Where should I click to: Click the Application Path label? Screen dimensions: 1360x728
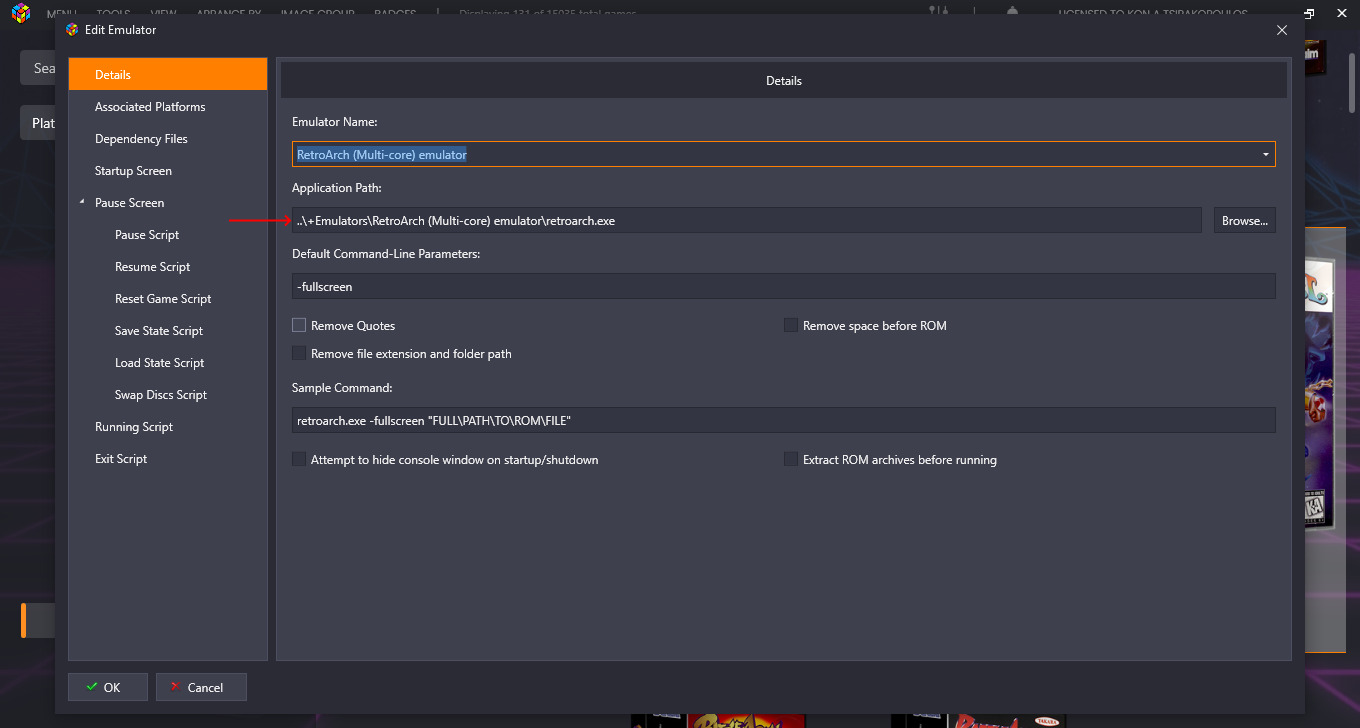pyautogui.click(x=337, y=188)
